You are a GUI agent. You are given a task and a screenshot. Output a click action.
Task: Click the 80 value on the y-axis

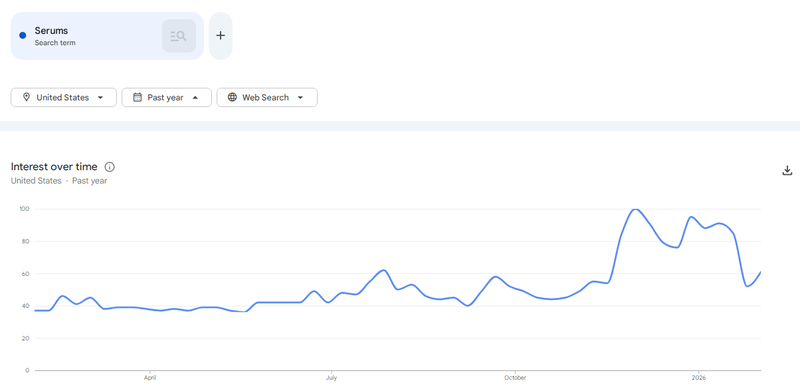click(x=26, y=241)
